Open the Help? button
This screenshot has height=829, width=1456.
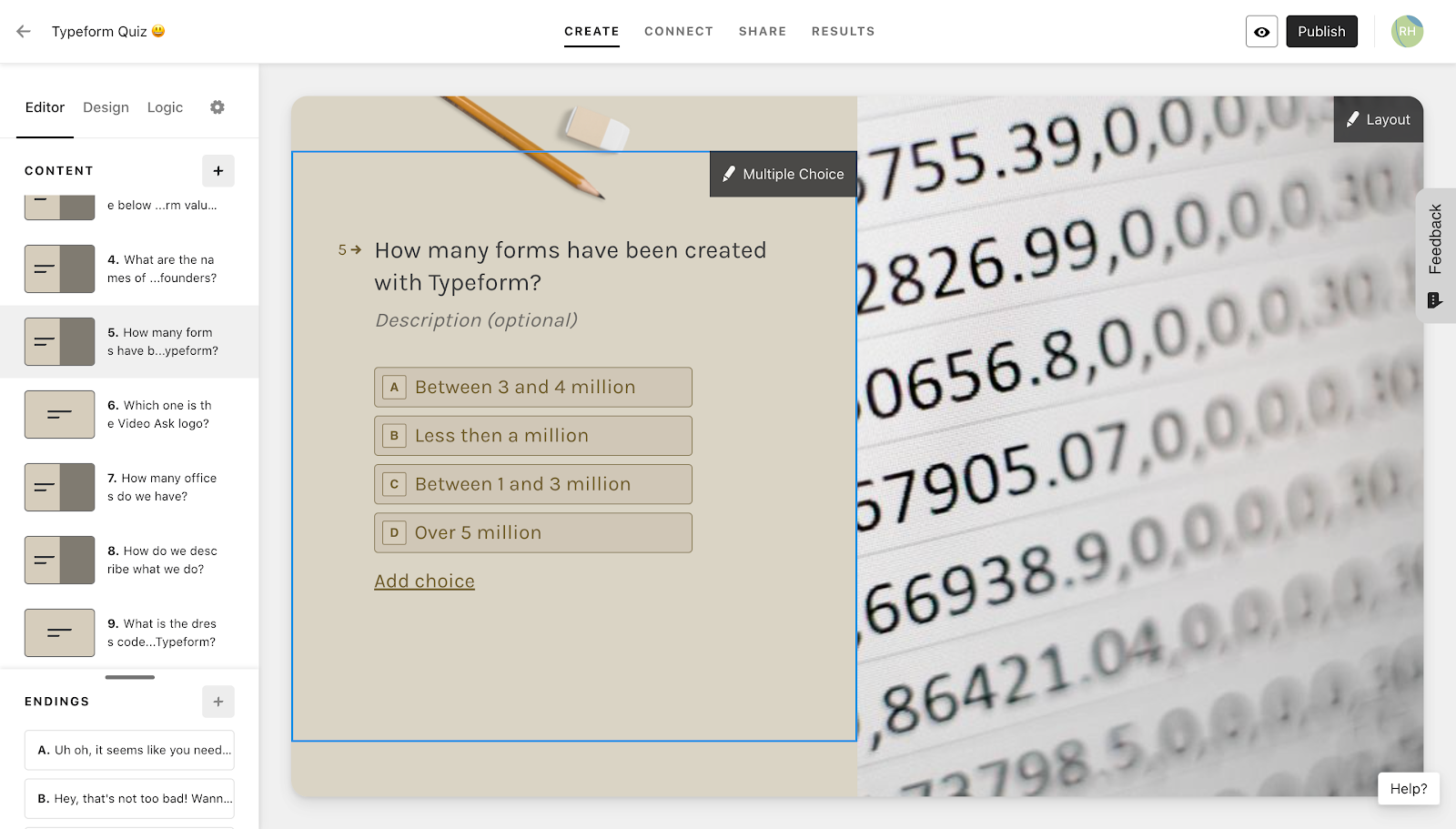coord(1409,789)
